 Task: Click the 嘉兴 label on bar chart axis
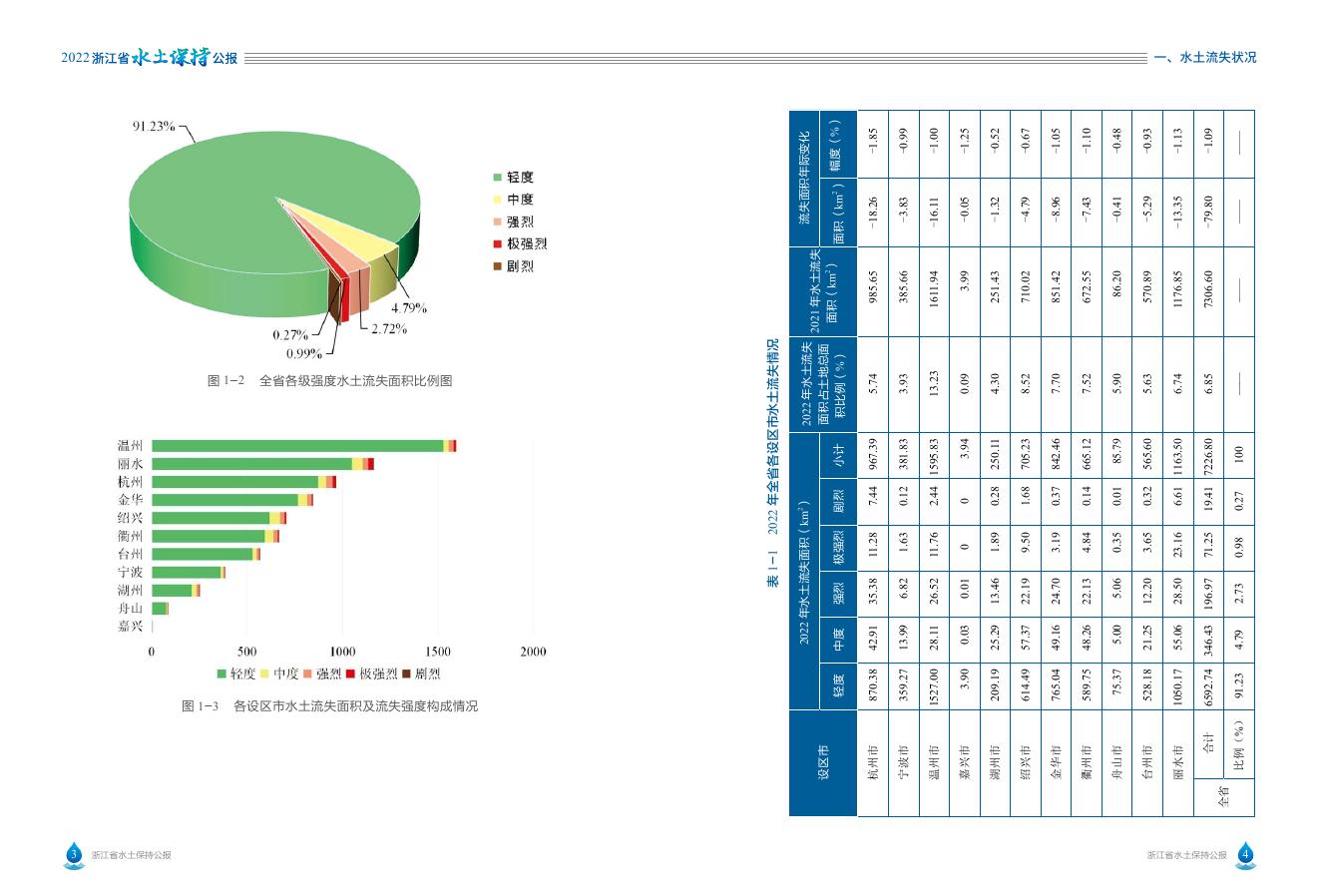pos(130,627)
